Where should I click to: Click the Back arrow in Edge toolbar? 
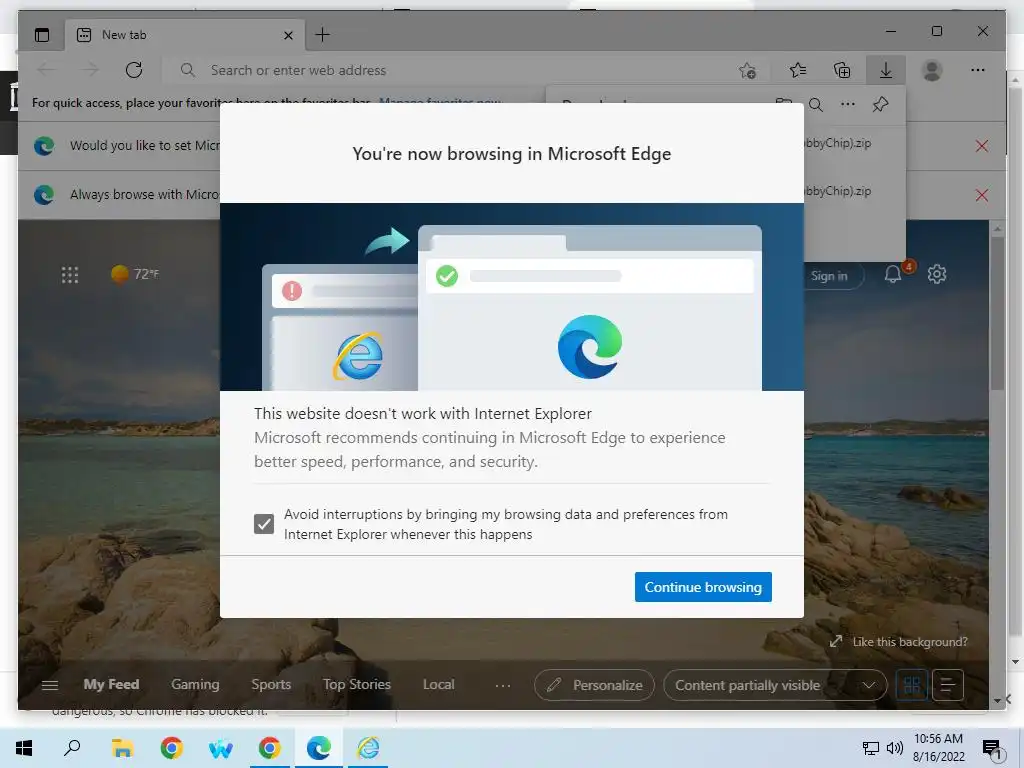[x=46, y=70]
